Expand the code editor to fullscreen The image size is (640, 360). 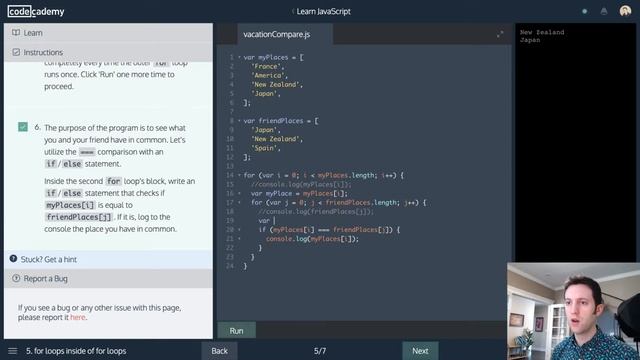pyautogui.click(x=500, y=34)
